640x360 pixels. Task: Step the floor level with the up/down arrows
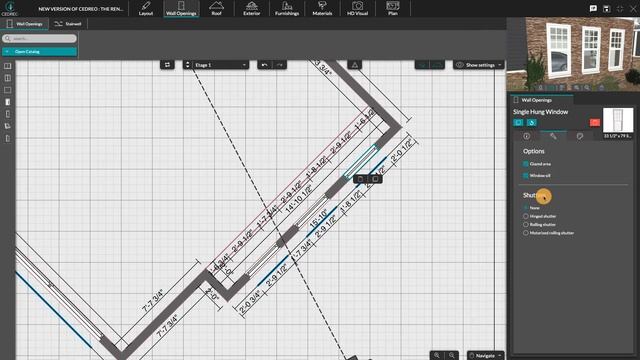(x=187, y=65)
